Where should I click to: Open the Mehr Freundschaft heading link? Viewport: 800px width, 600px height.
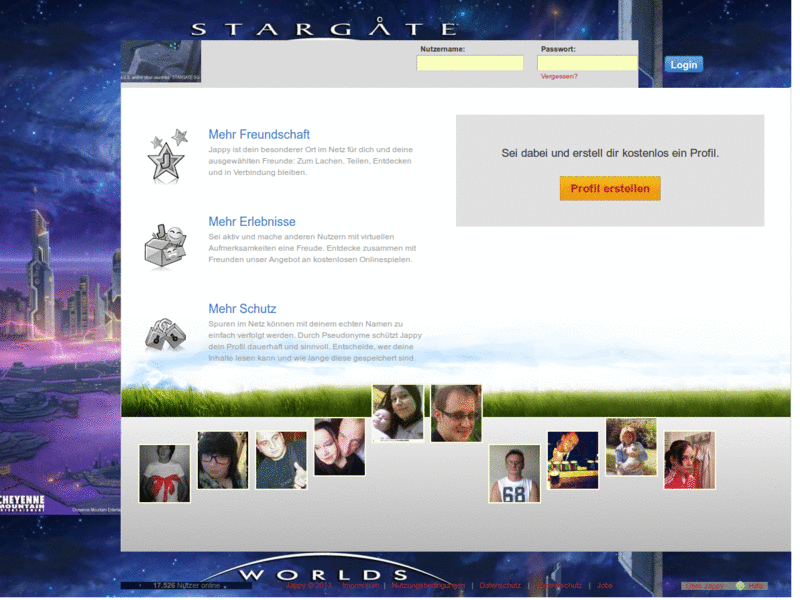(x=259, y=134)
